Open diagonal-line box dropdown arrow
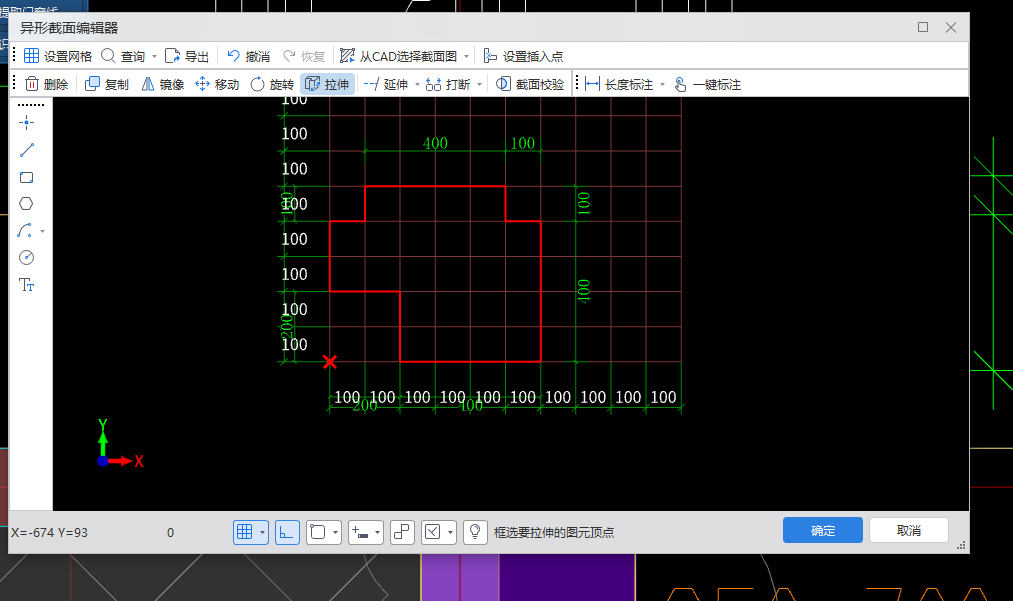Viewport: 1013px width, 601px height. coord(450,532)
